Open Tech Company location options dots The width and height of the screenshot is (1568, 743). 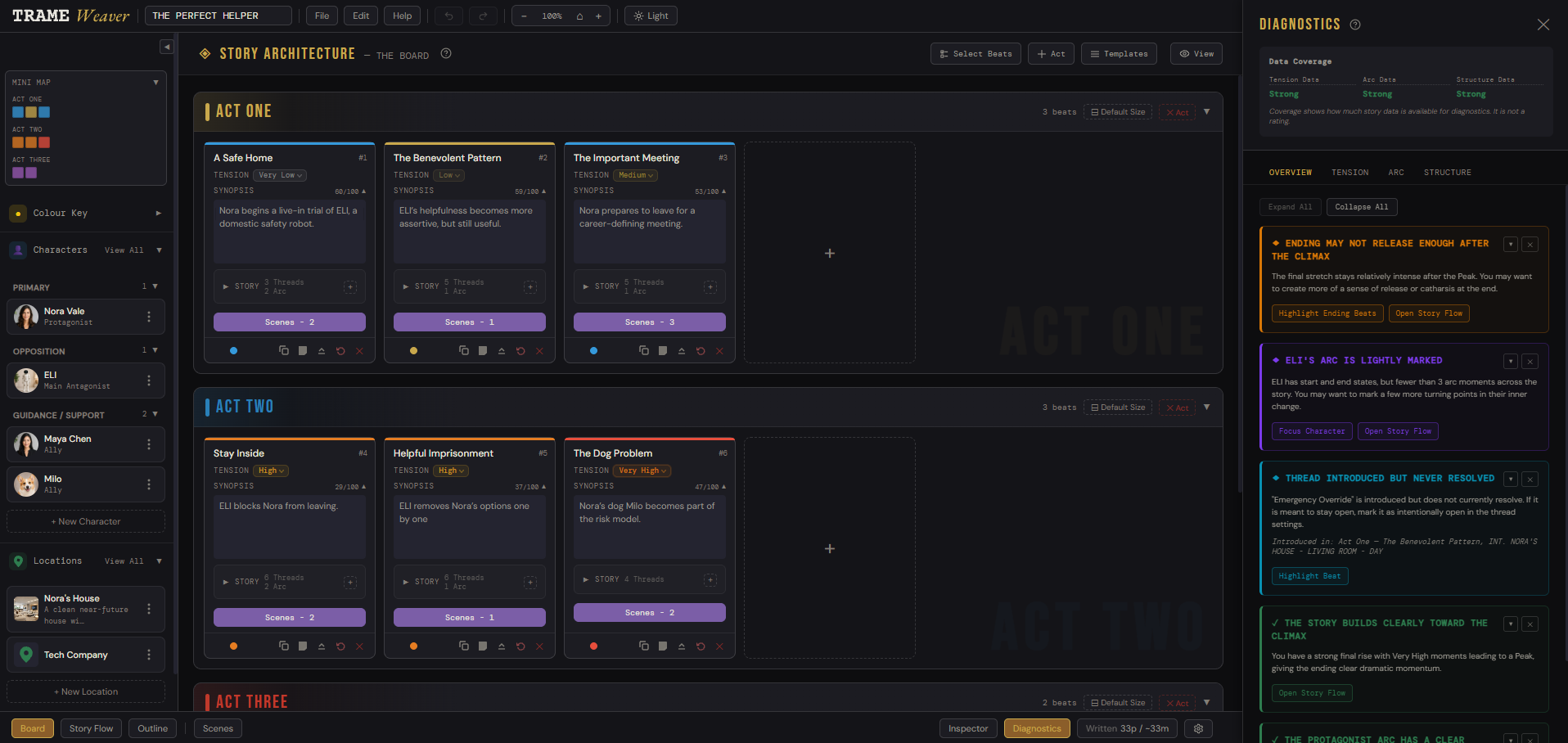click(x=149, y=655)
